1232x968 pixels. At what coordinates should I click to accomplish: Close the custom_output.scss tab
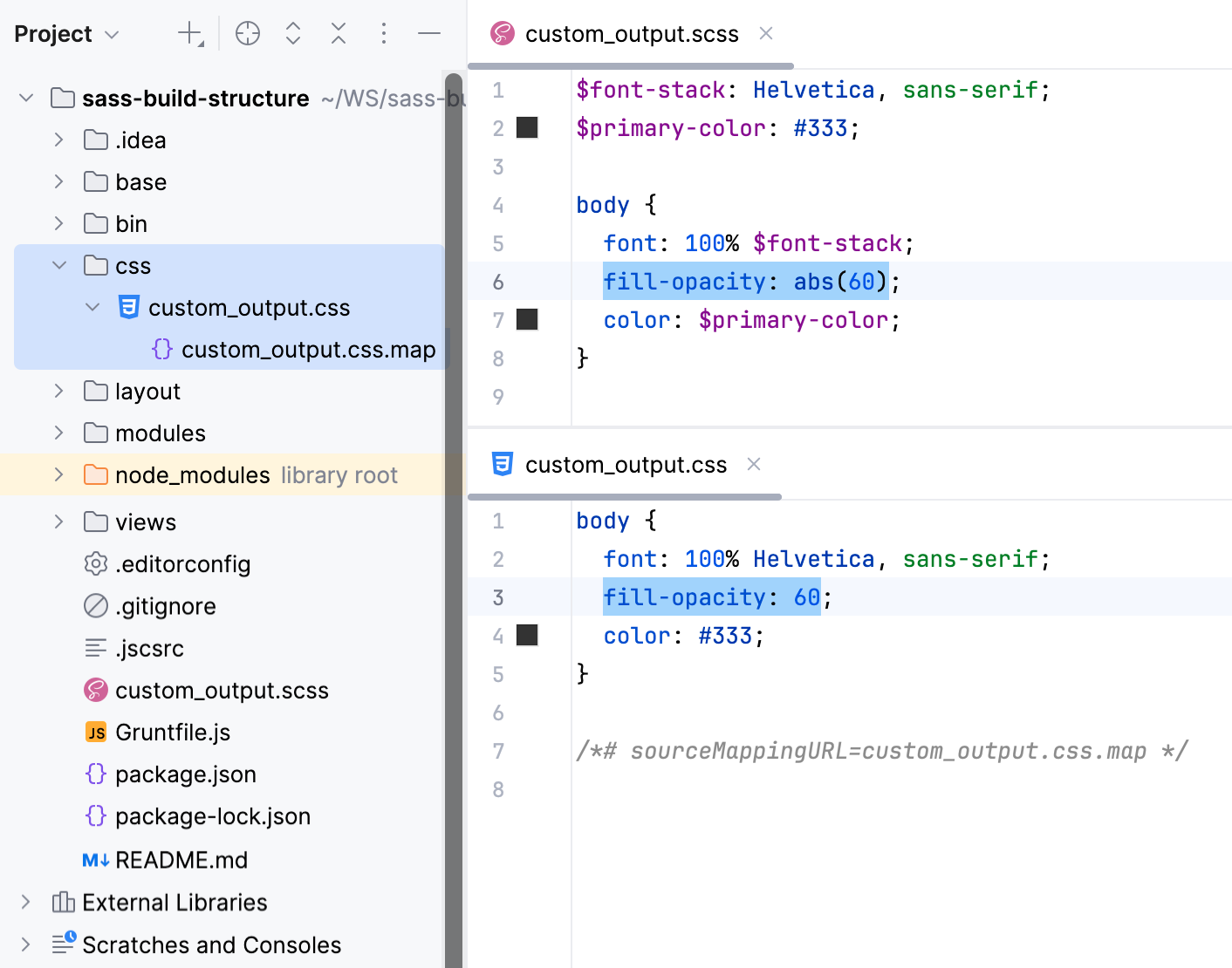tap(765, 33)
